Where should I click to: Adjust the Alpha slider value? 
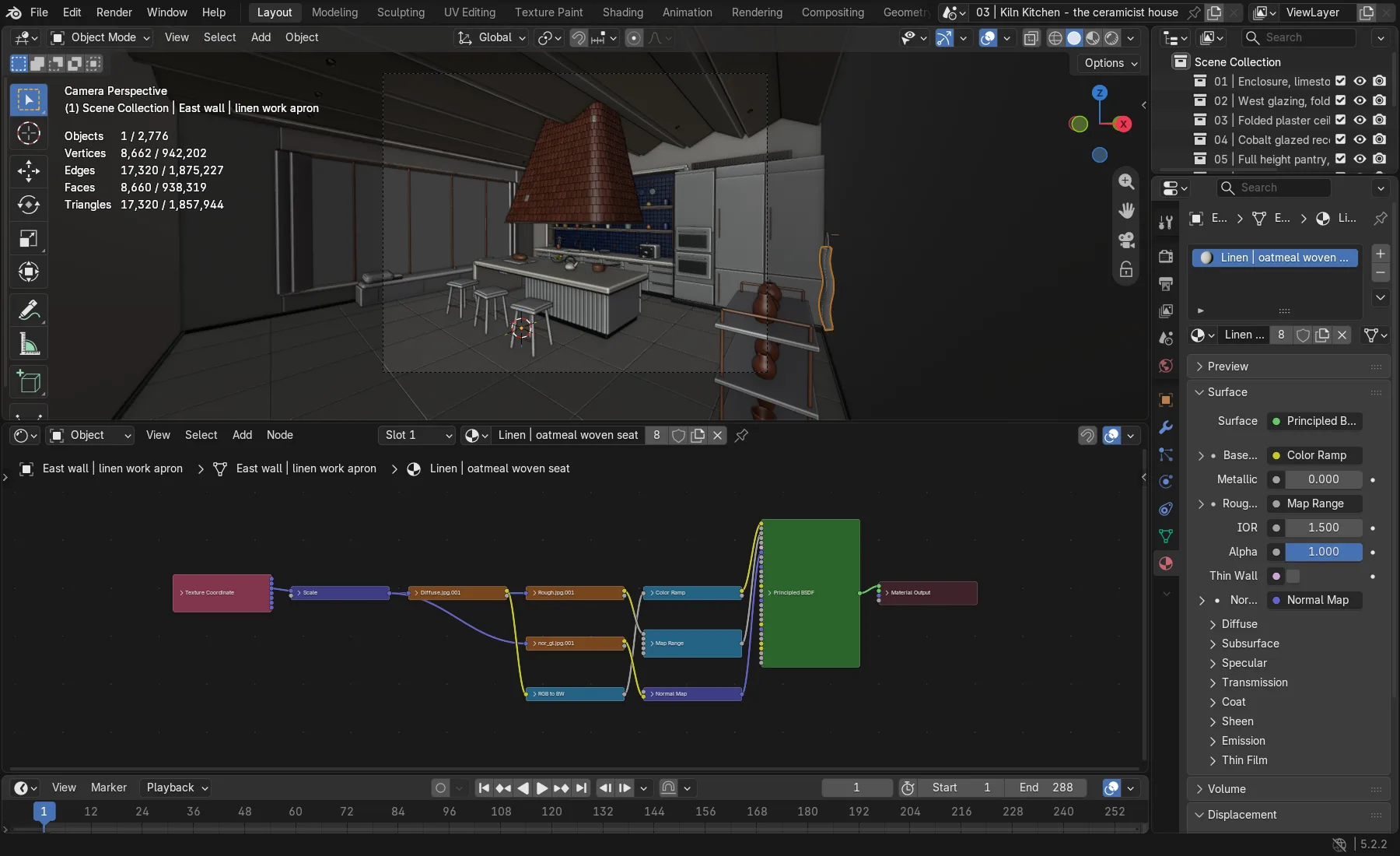click(1323, 552)
